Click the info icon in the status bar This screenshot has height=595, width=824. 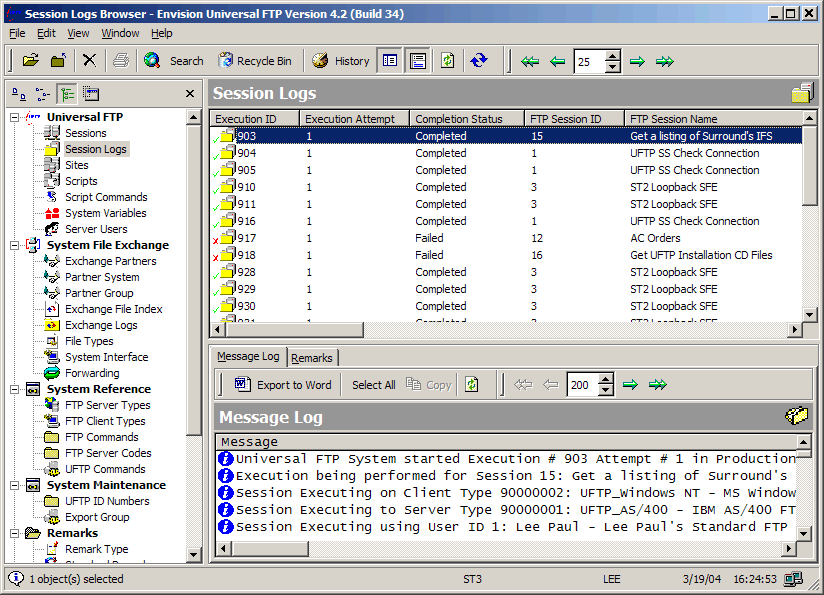16,579
